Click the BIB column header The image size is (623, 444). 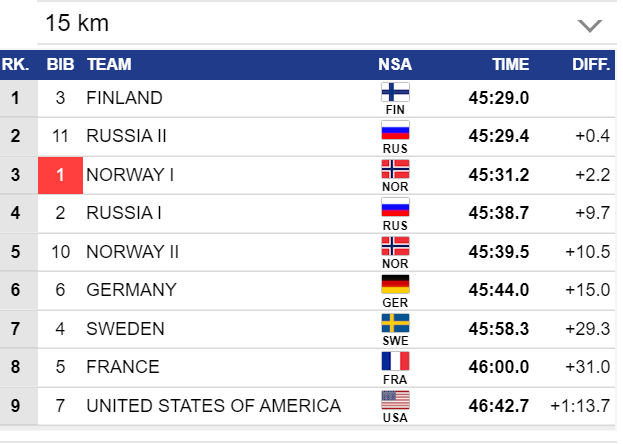point(60,65)
